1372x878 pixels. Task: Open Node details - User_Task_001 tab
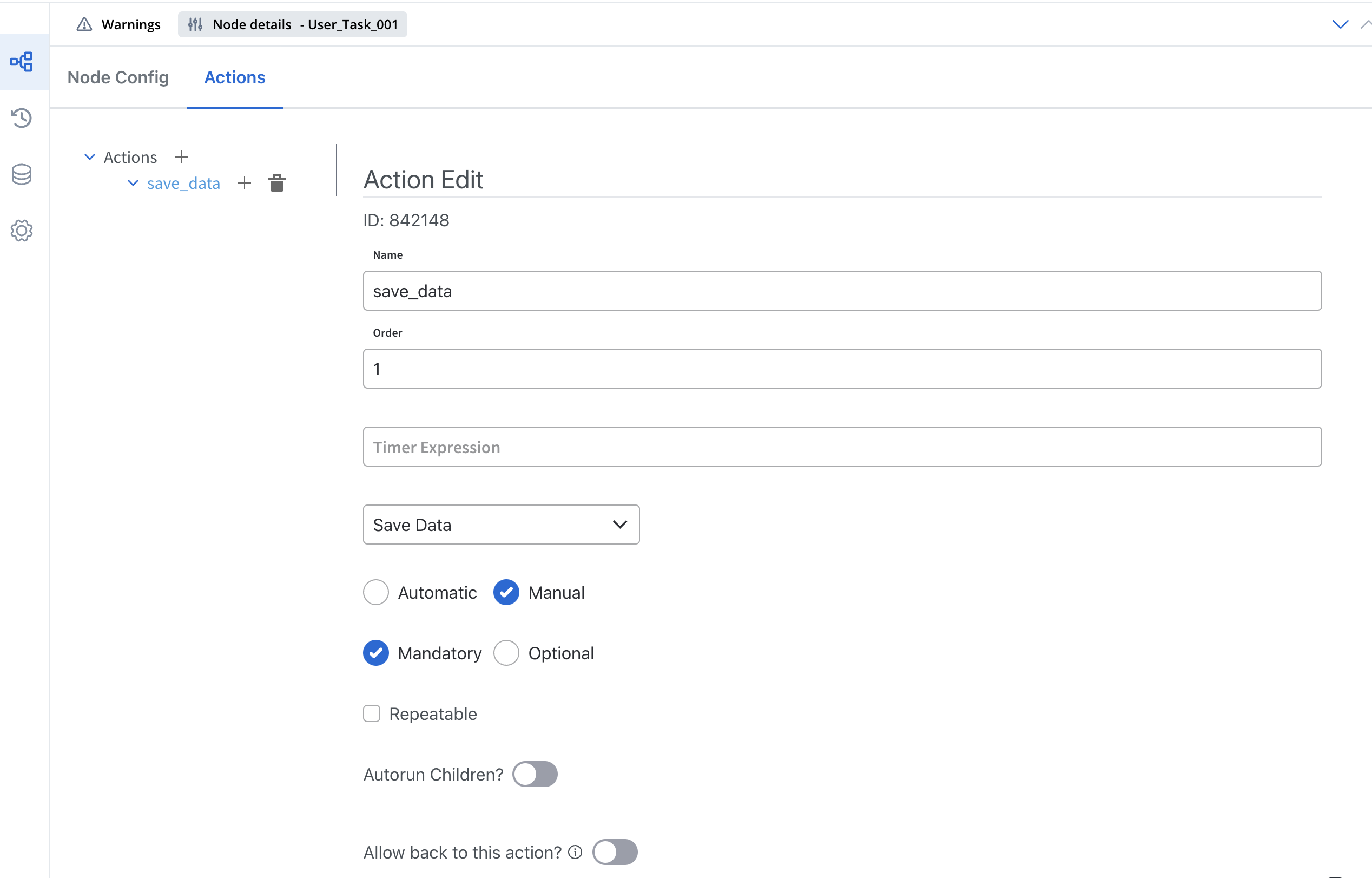[293, 24]
